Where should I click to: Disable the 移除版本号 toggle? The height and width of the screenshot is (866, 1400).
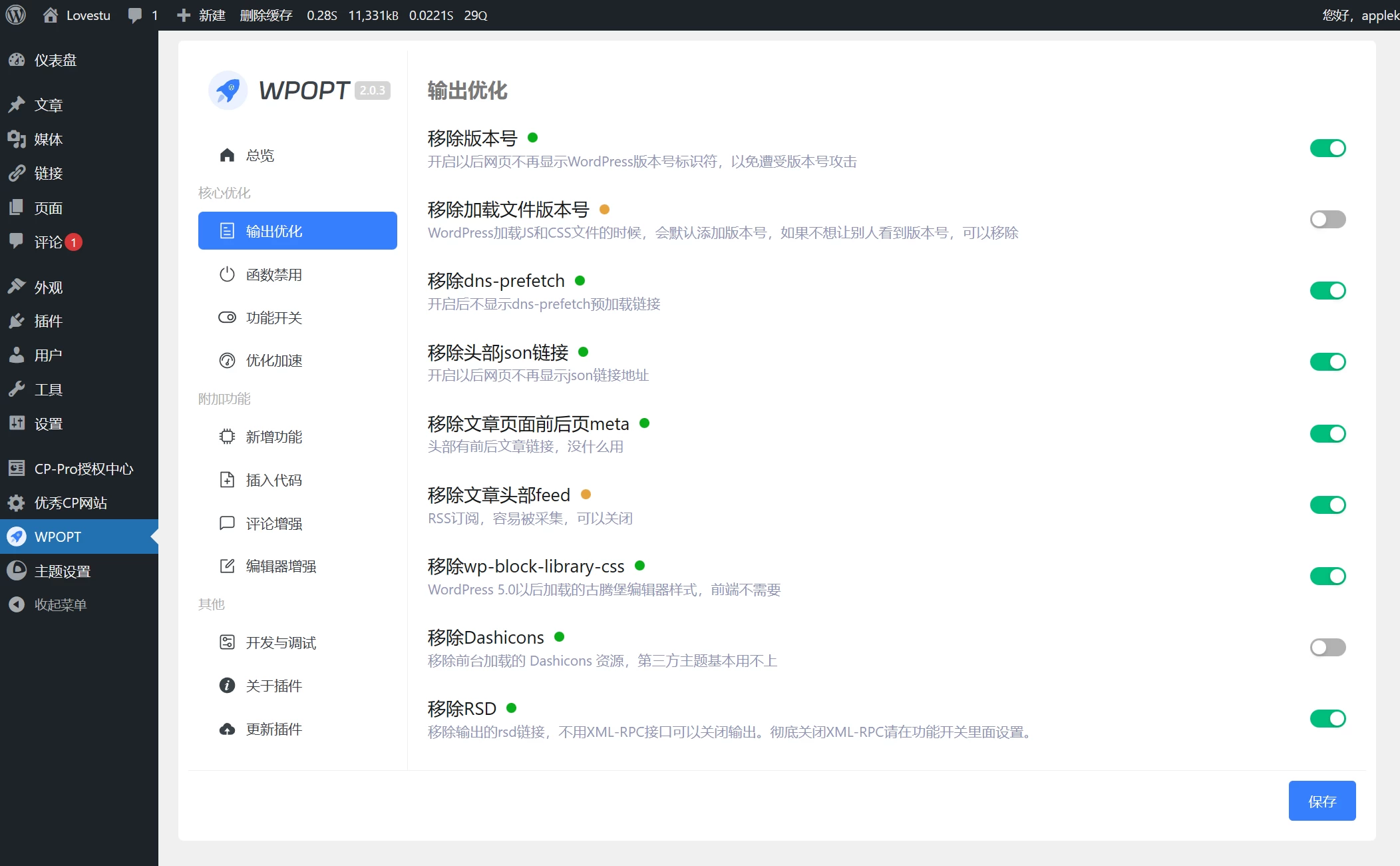1327,148
